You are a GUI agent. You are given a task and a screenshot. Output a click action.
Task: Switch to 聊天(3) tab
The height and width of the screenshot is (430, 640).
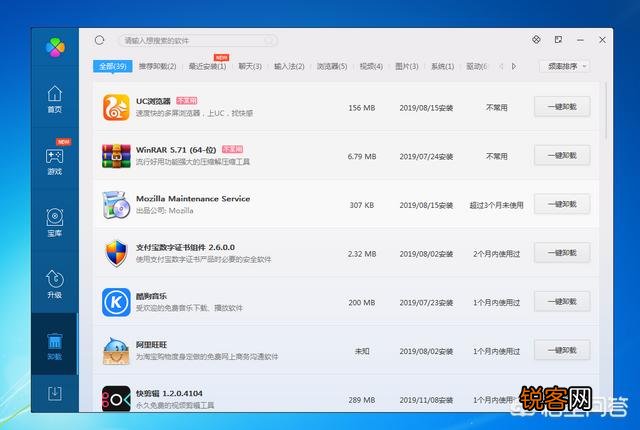point(250,66)
